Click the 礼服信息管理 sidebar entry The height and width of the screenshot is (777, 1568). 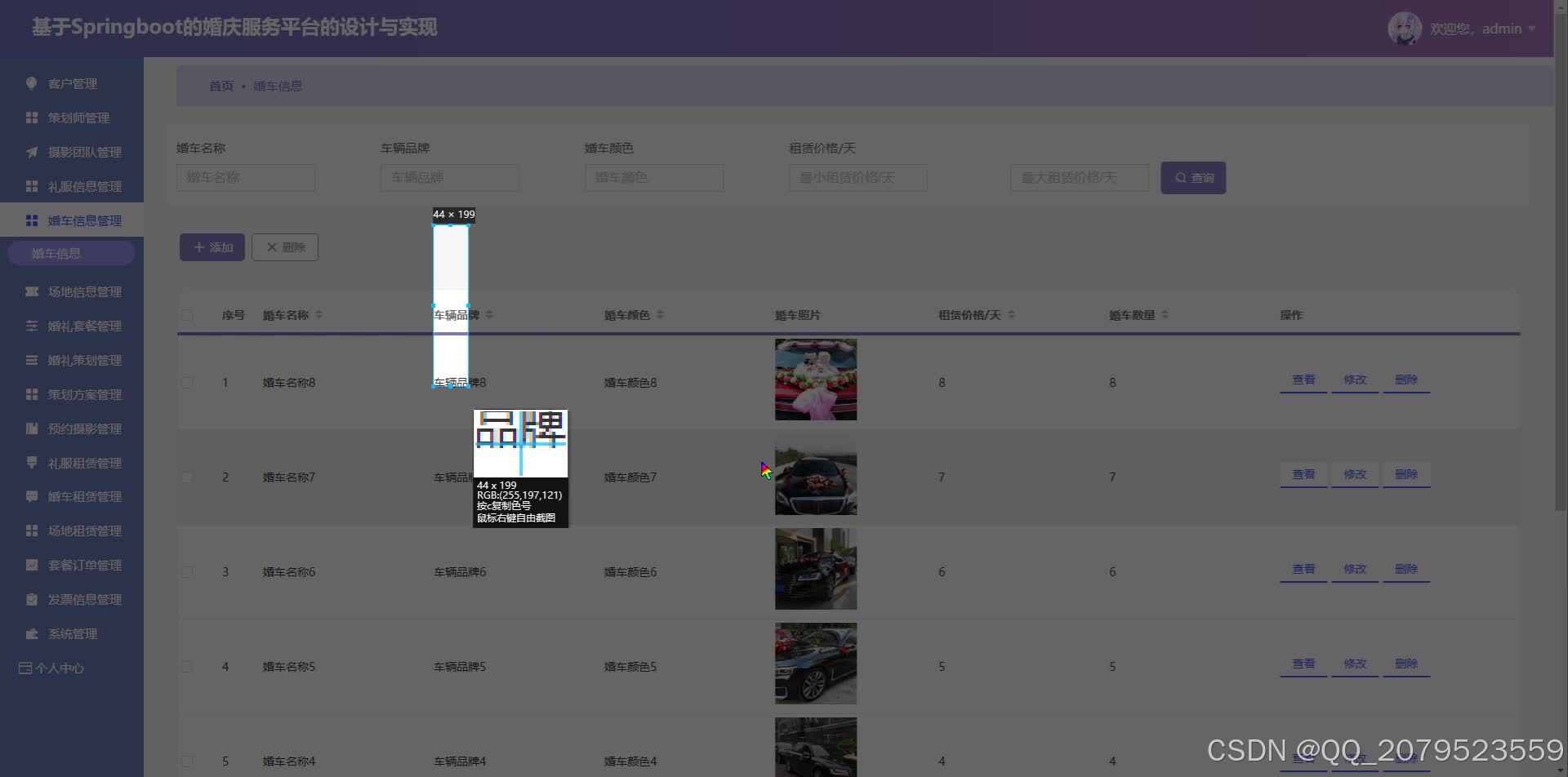[x=84, y=186]
